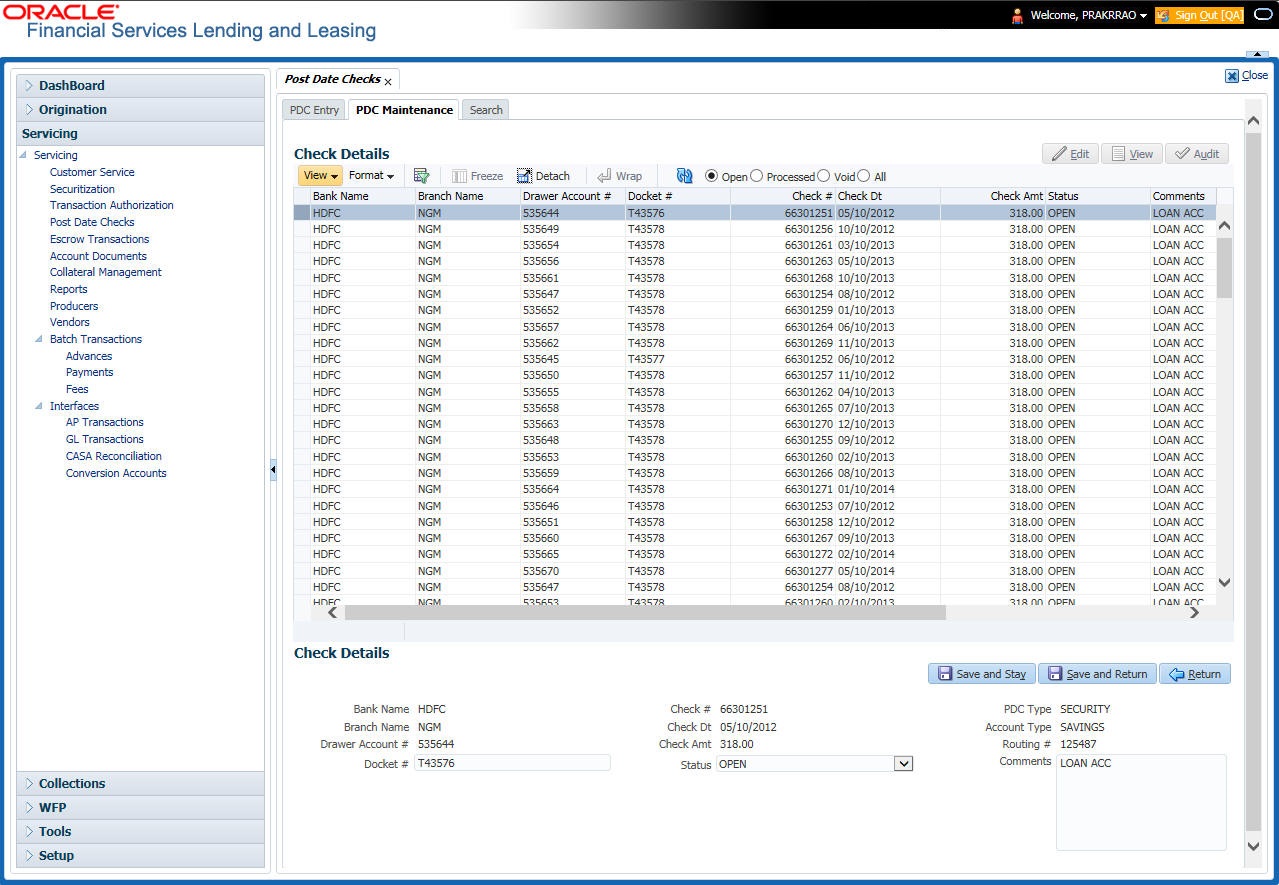Collapse the left navigation panel splitter
1279x885 pixels.
click(x=273, y=470)
